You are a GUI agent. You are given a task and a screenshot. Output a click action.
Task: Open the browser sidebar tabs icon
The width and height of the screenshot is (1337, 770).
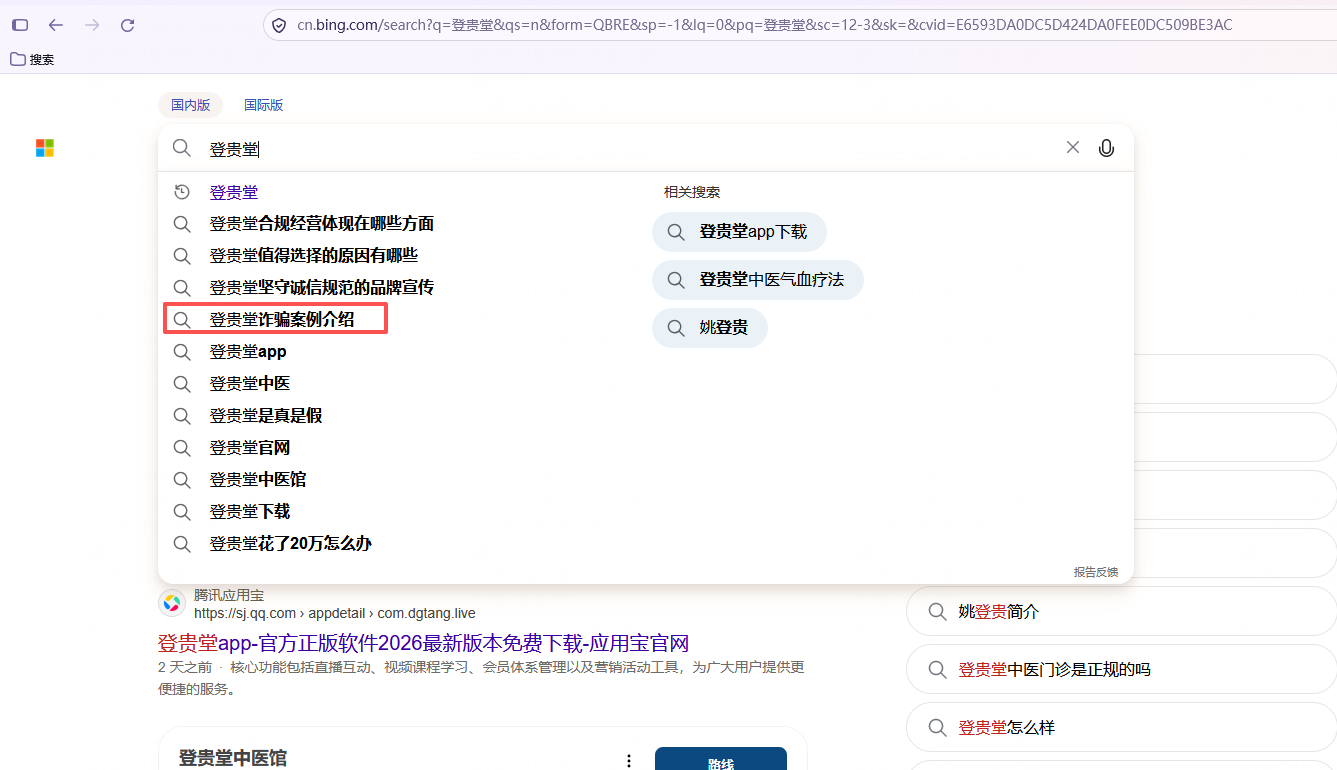[x=20, y=25]
